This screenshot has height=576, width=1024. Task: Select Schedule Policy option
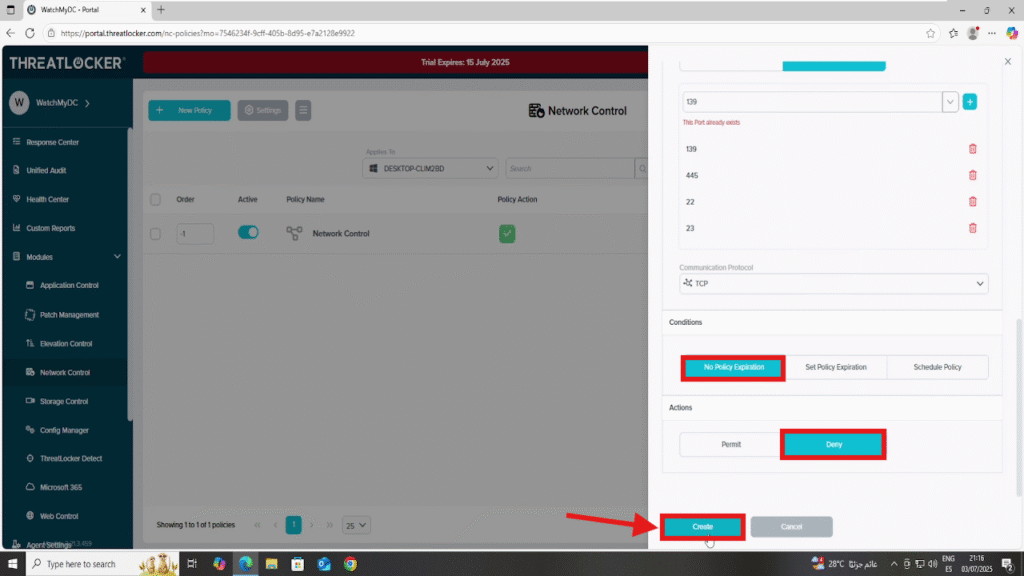pyautogui.click(x=937, y=367)
